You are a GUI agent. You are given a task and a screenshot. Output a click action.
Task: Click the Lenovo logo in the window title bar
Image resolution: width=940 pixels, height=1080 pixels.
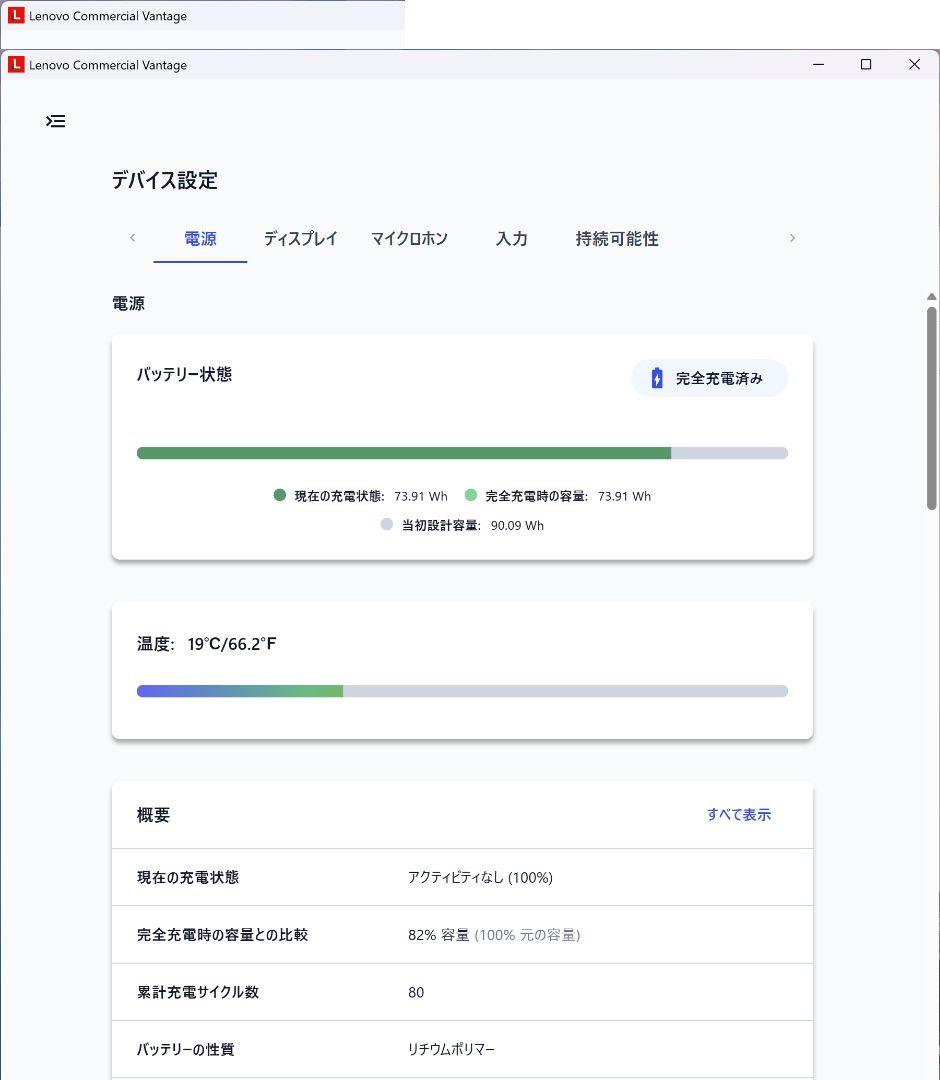pyautogui.click(x=16, y=65)
